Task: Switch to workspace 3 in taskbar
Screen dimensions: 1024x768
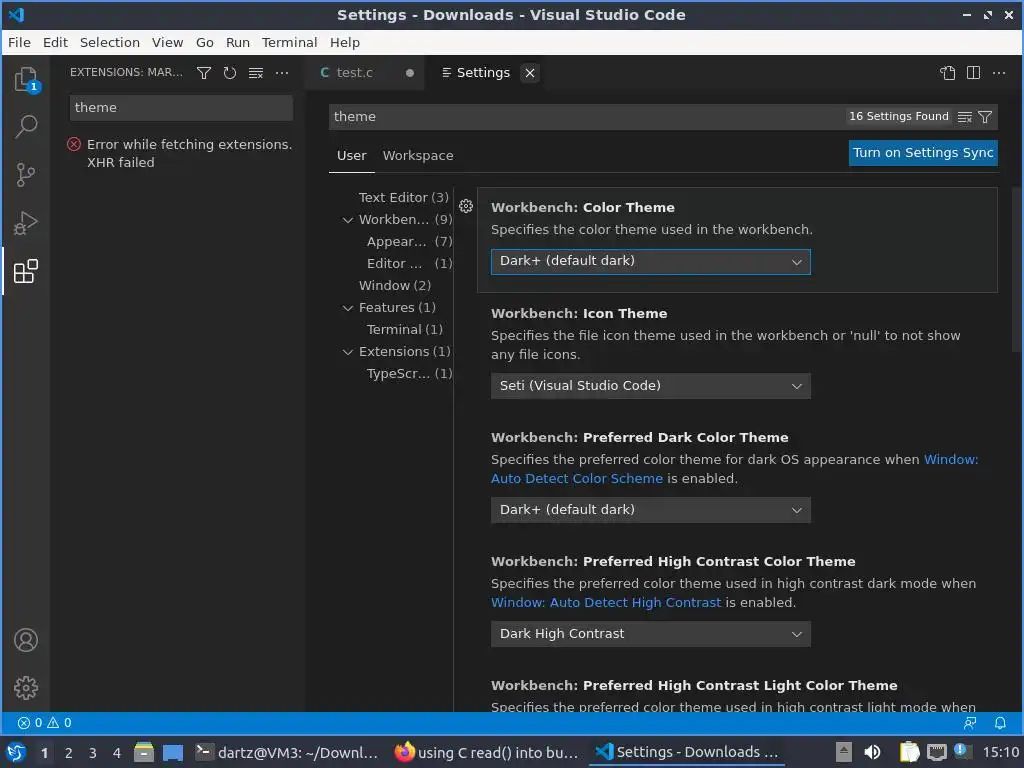Action: click(93, 753)
